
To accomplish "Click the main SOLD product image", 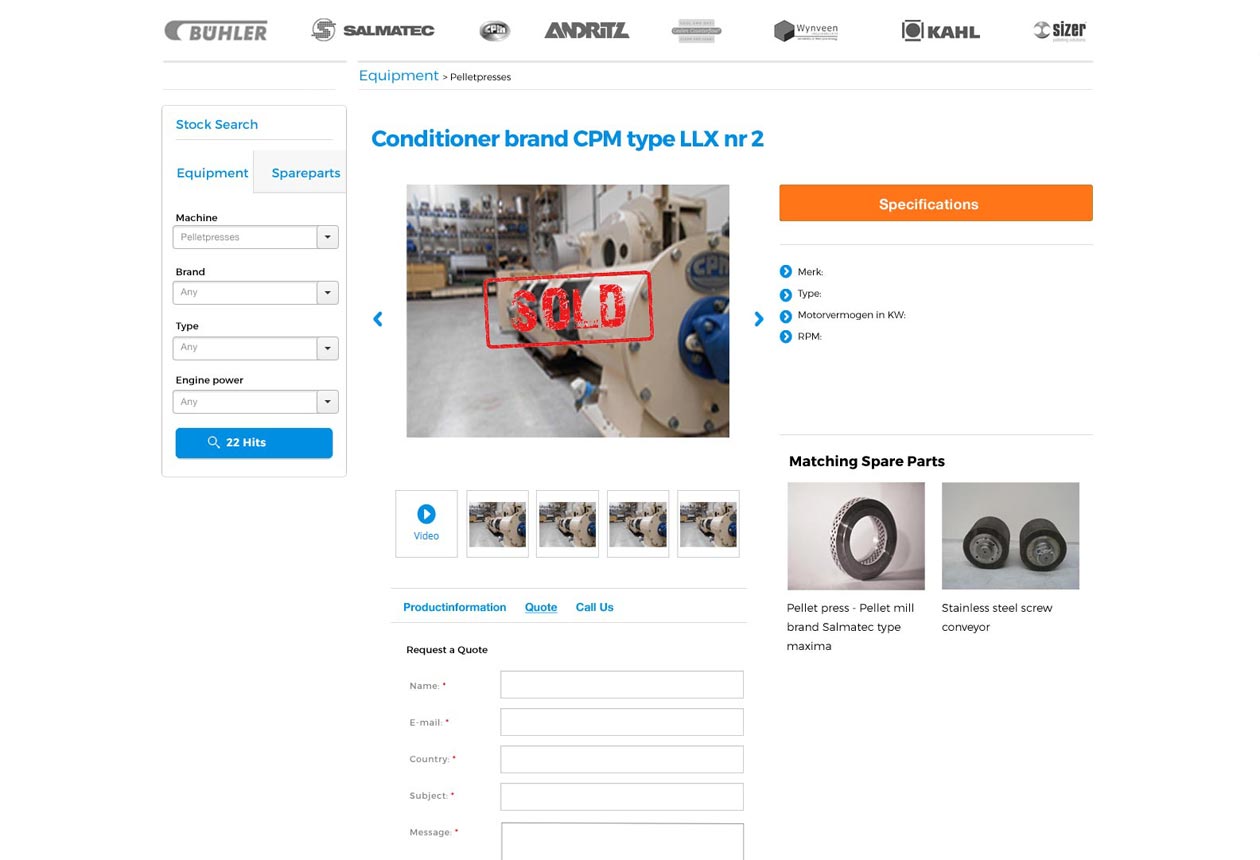I will (x=568, y=311).
